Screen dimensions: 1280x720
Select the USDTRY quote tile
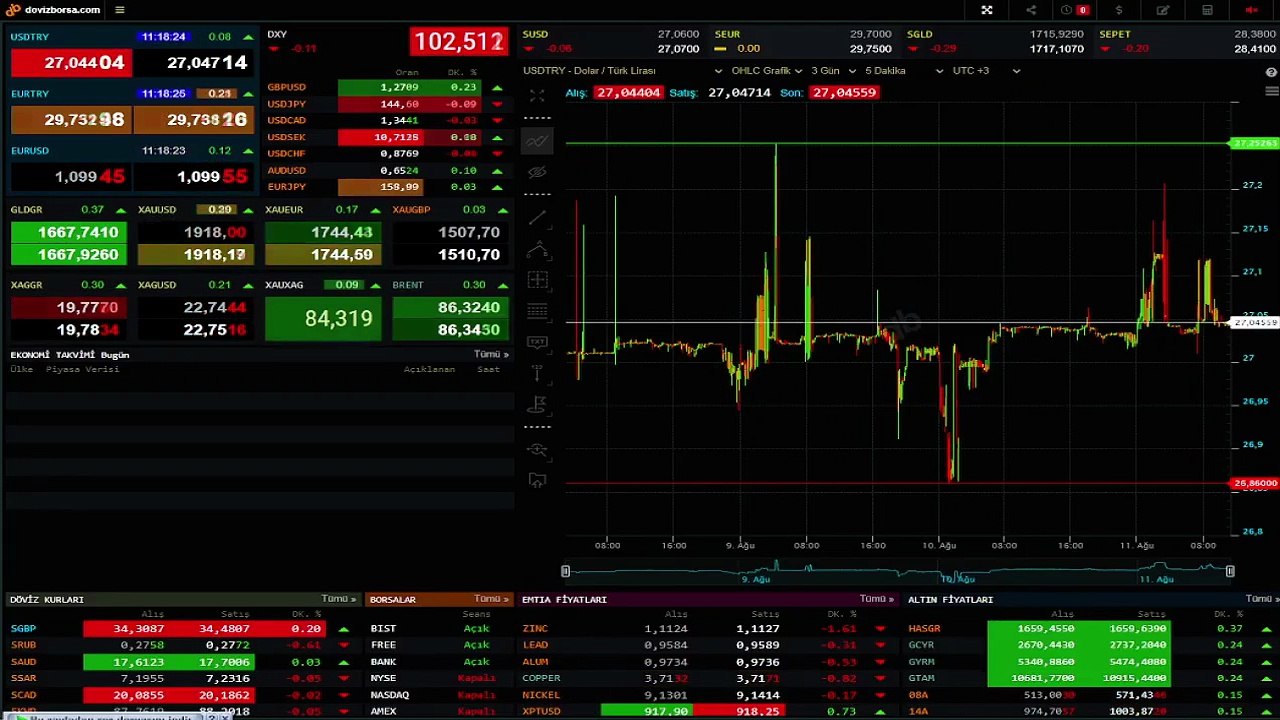[132, 54]
